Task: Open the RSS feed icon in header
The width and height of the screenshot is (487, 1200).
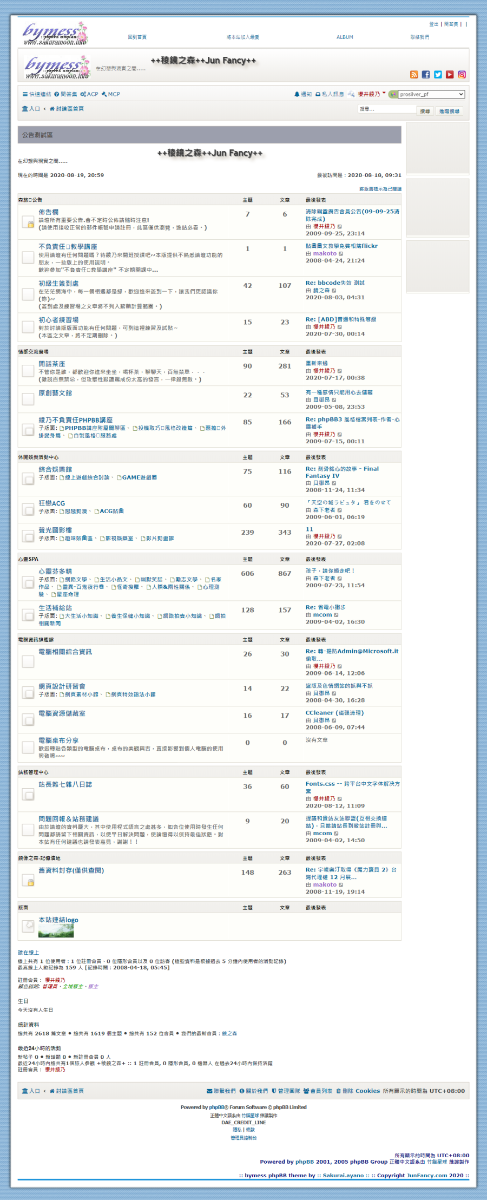Action: tap(414, 74)
